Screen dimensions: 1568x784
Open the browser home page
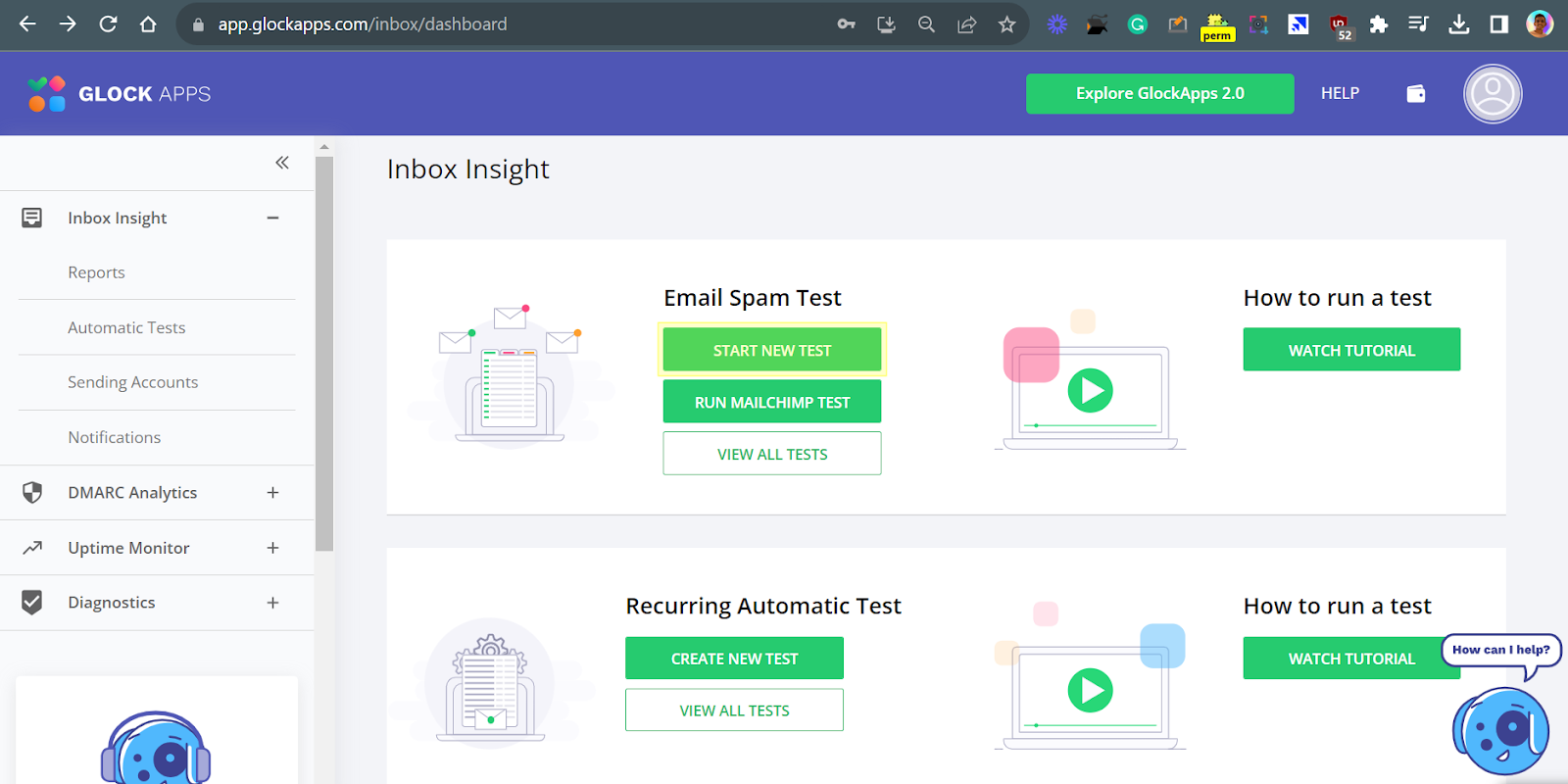point(148,24)
